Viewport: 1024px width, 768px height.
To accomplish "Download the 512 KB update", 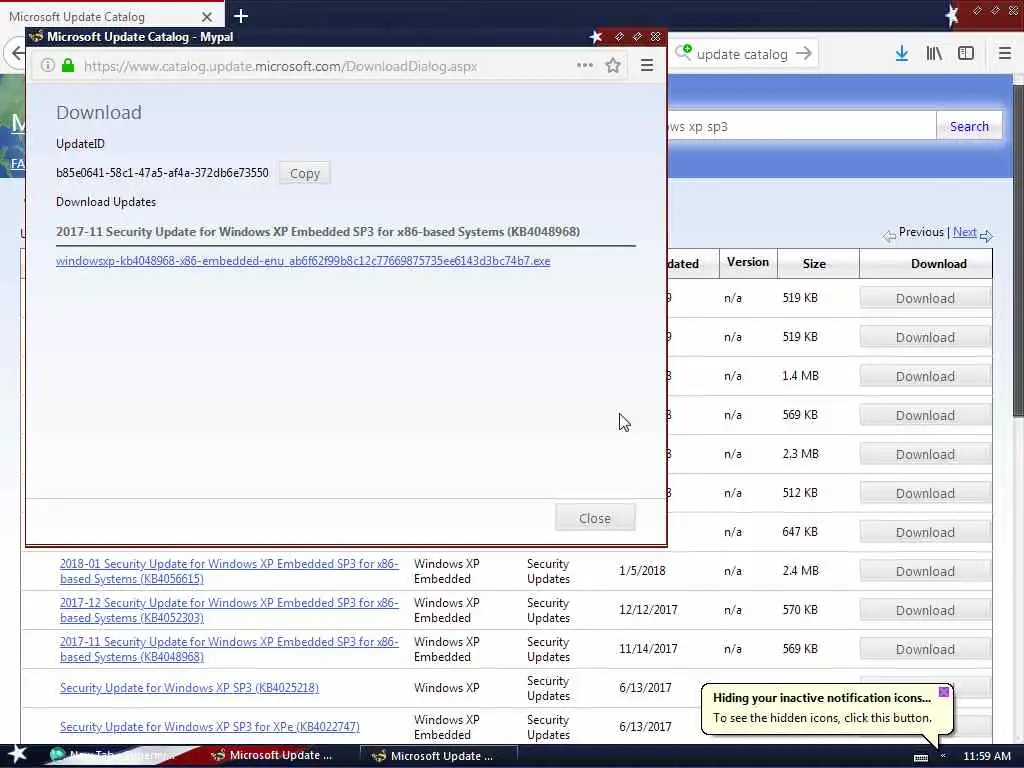I will (x=925, y=494).
